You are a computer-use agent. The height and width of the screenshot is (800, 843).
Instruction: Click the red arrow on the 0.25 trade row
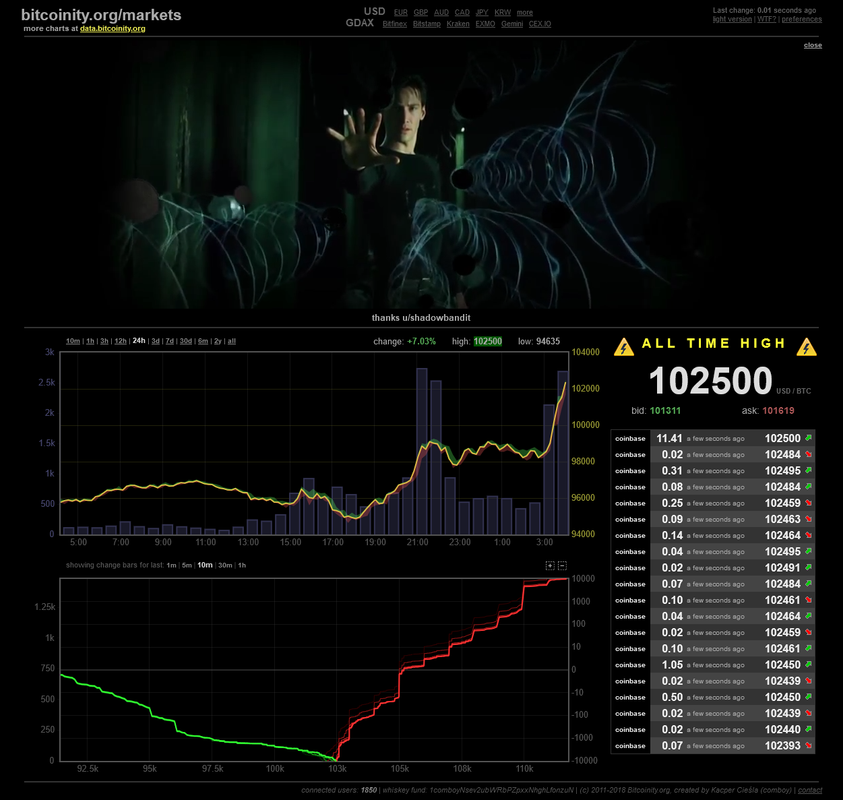(x=808, y=503)
